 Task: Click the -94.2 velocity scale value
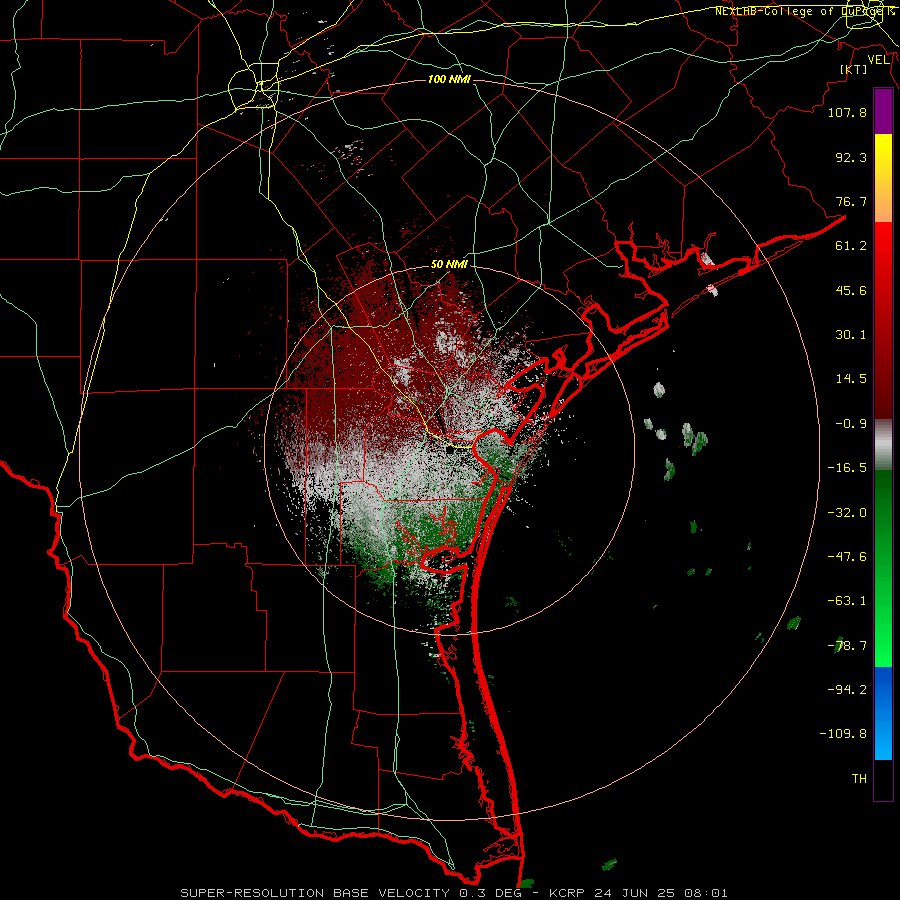pos(847,689)
